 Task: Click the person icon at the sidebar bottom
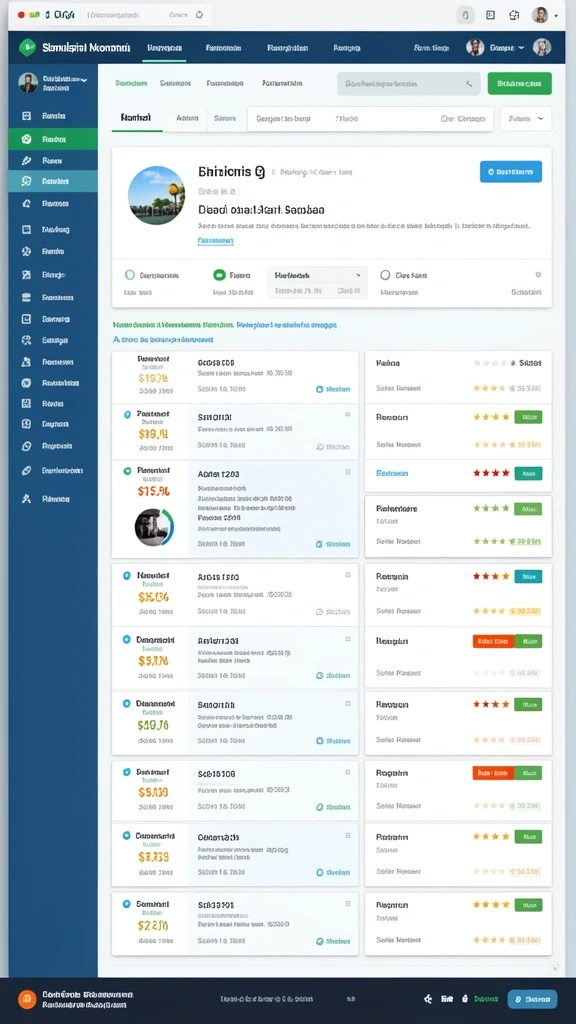tap(26, 498)
